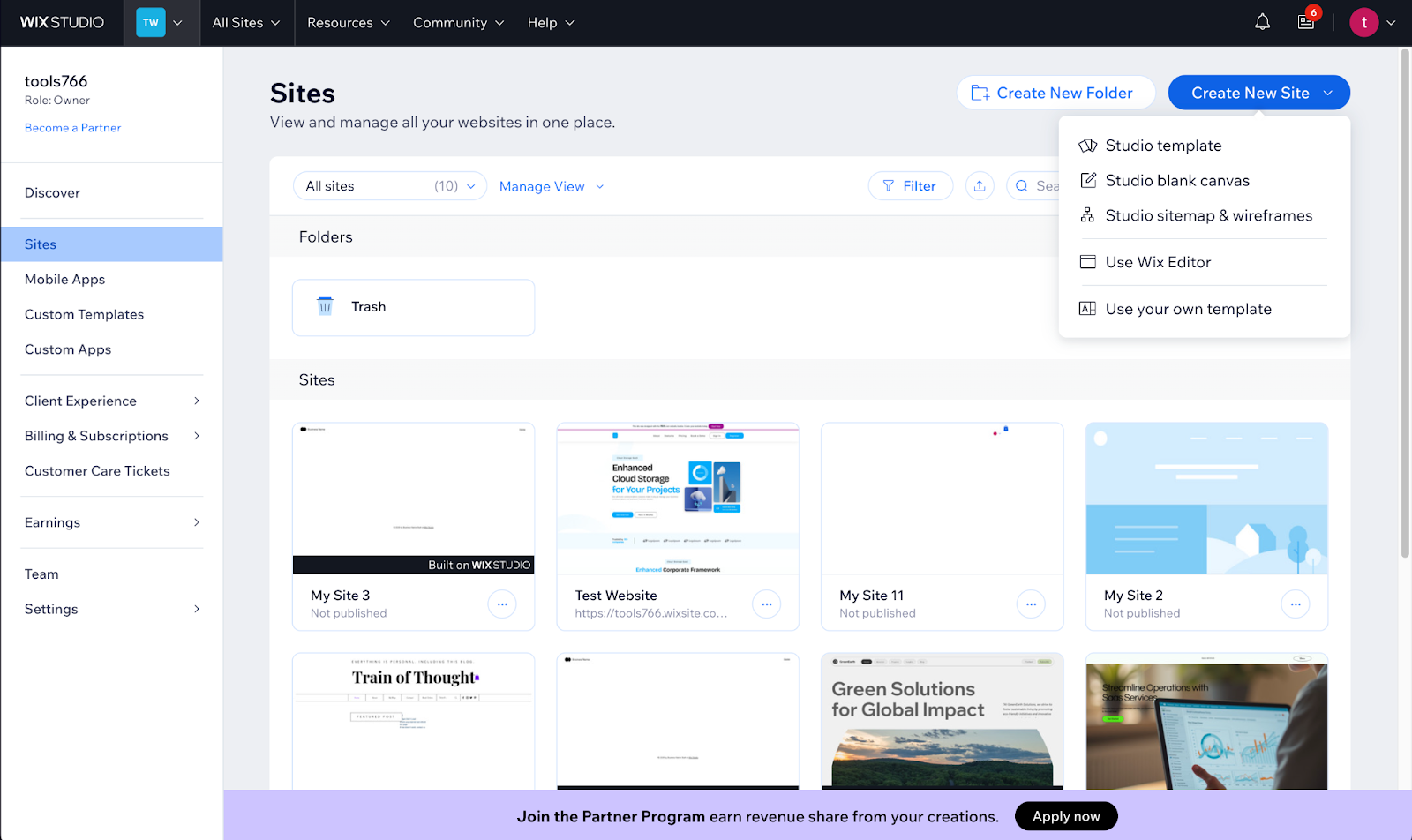The image size is (1412, 840).
Task: Open the All Sites dropdown
Action: coord(246,23)
